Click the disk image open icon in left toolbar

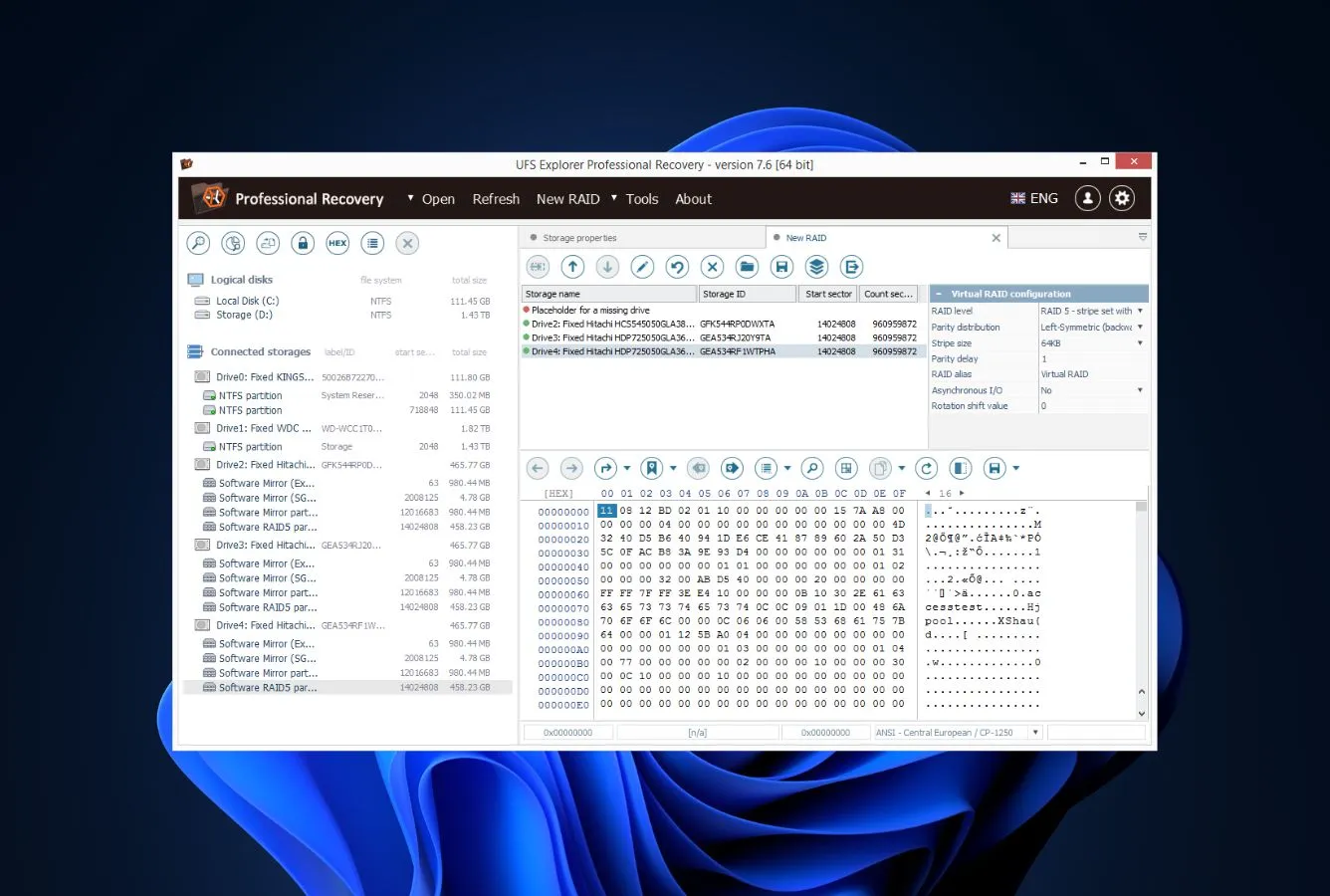pos(268,243)
